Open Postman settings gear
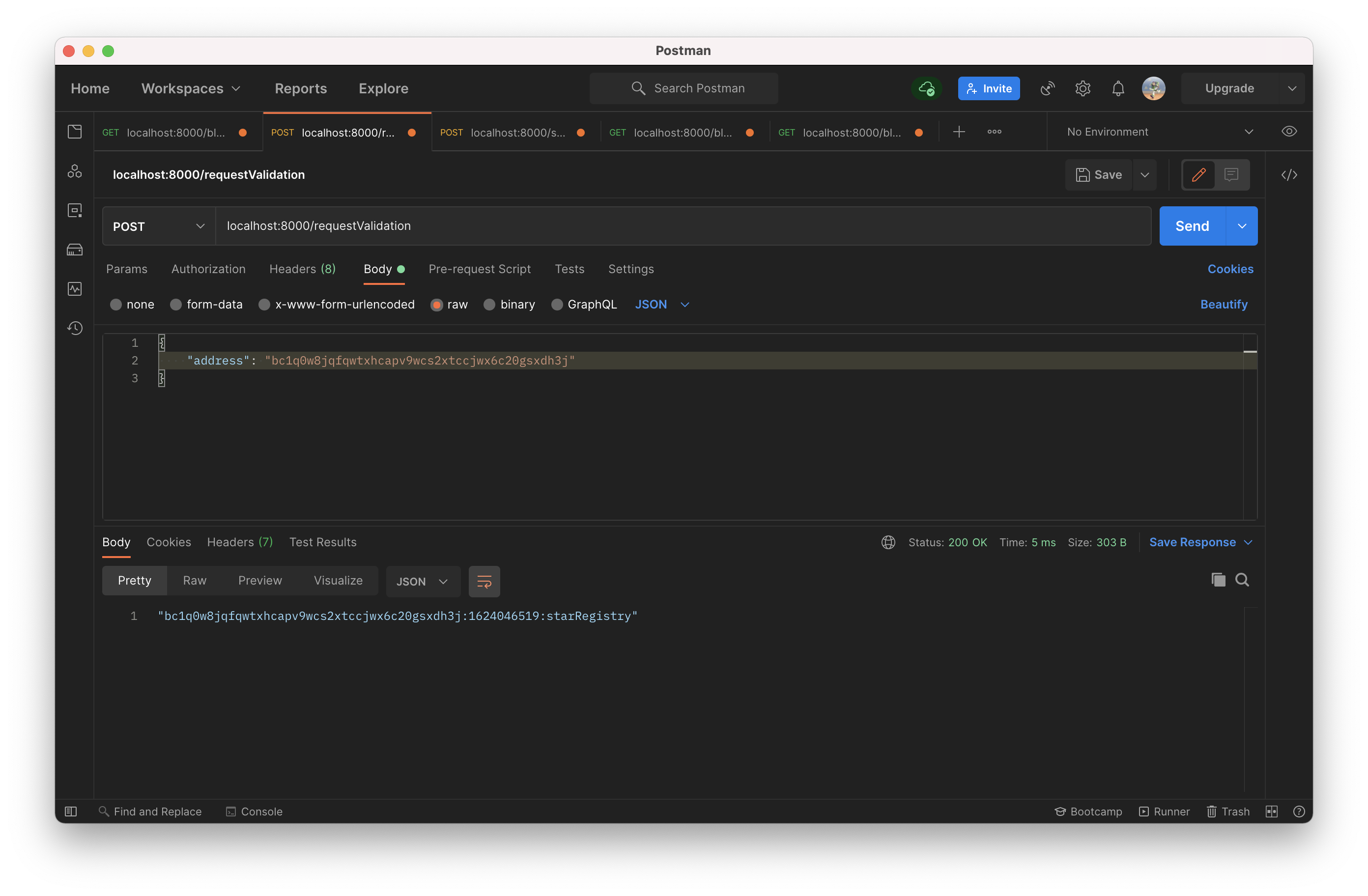 tap(1083, 88)
